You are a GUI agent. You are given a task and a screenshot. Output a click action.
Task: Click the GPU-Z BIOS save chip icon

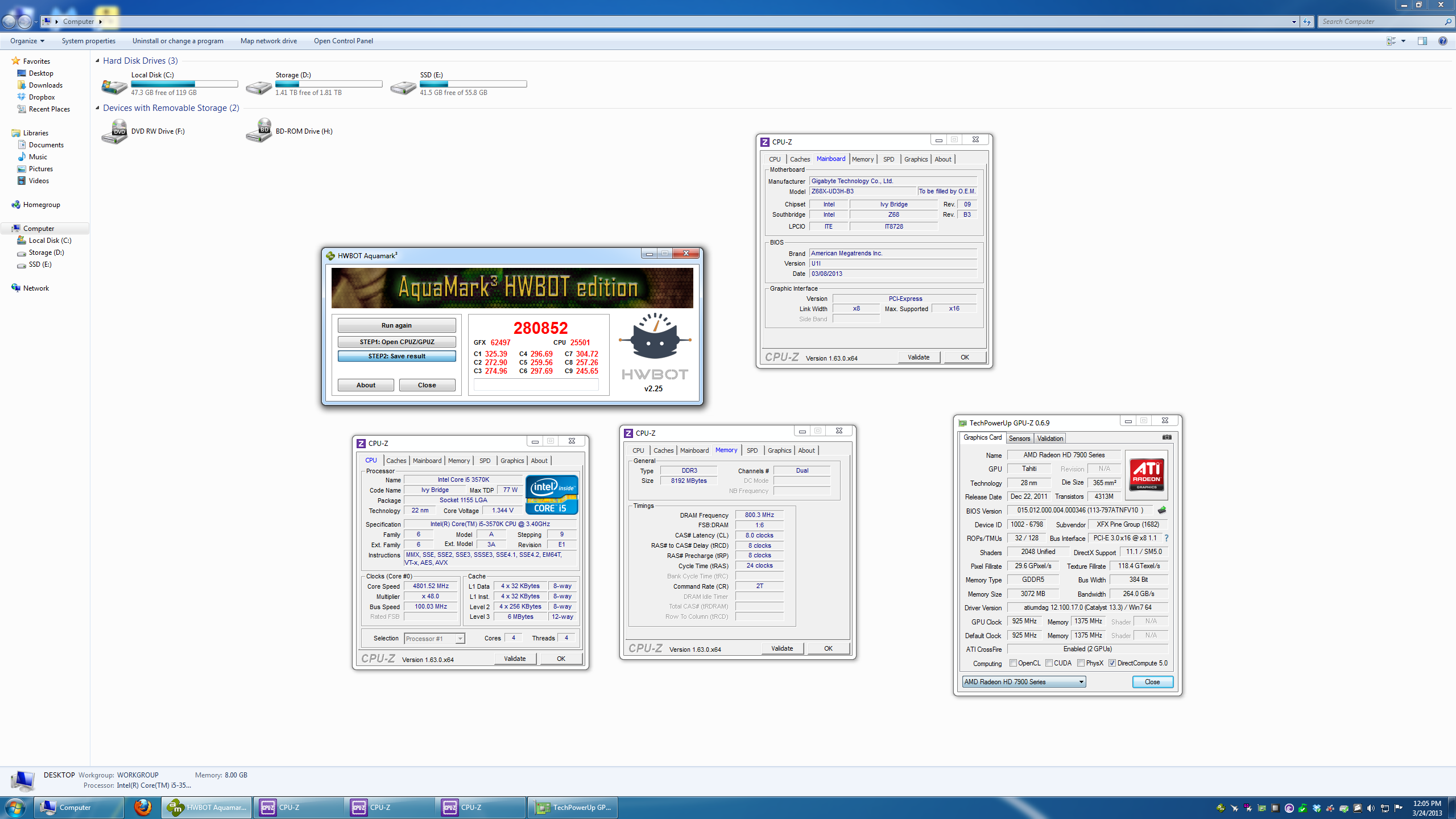1162,510
